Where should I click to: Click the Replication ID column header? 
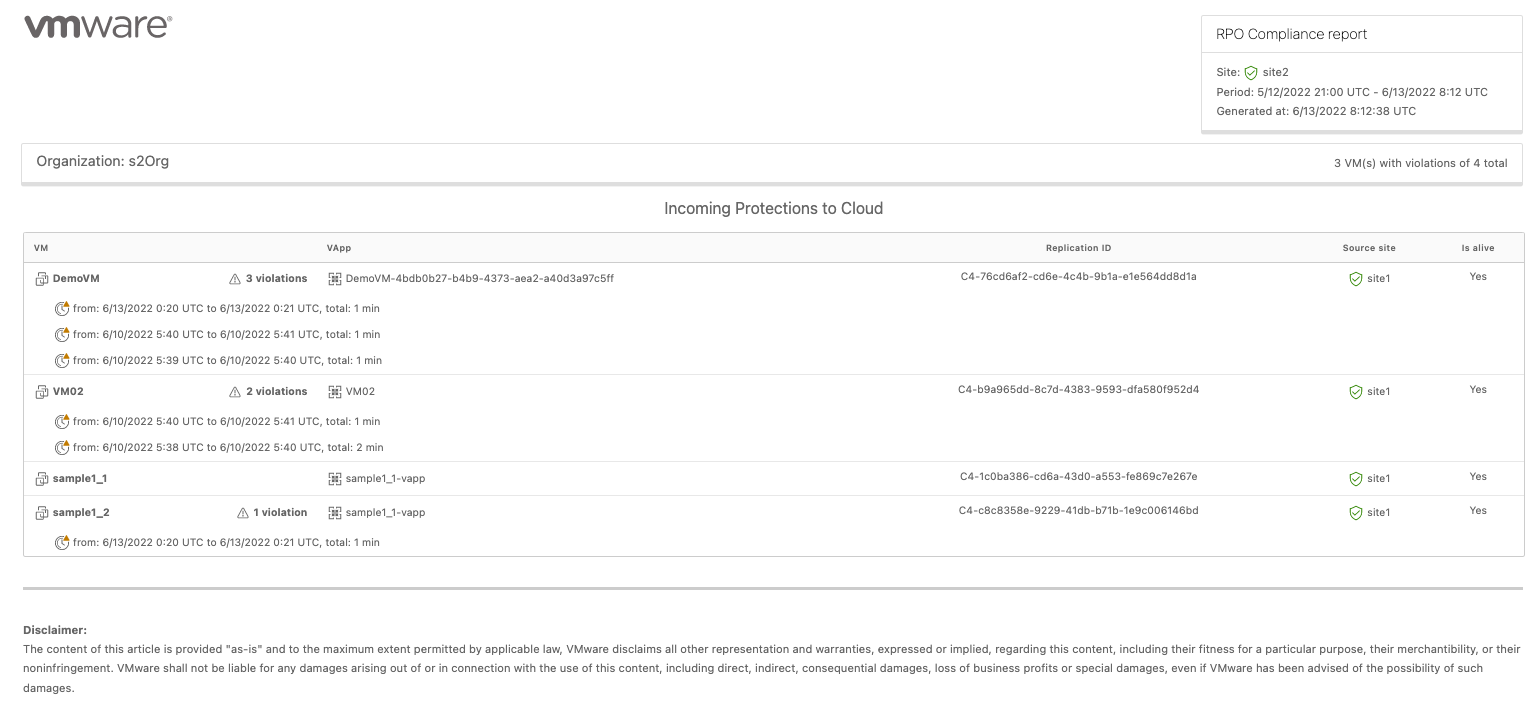click(x=1078, y=248)
